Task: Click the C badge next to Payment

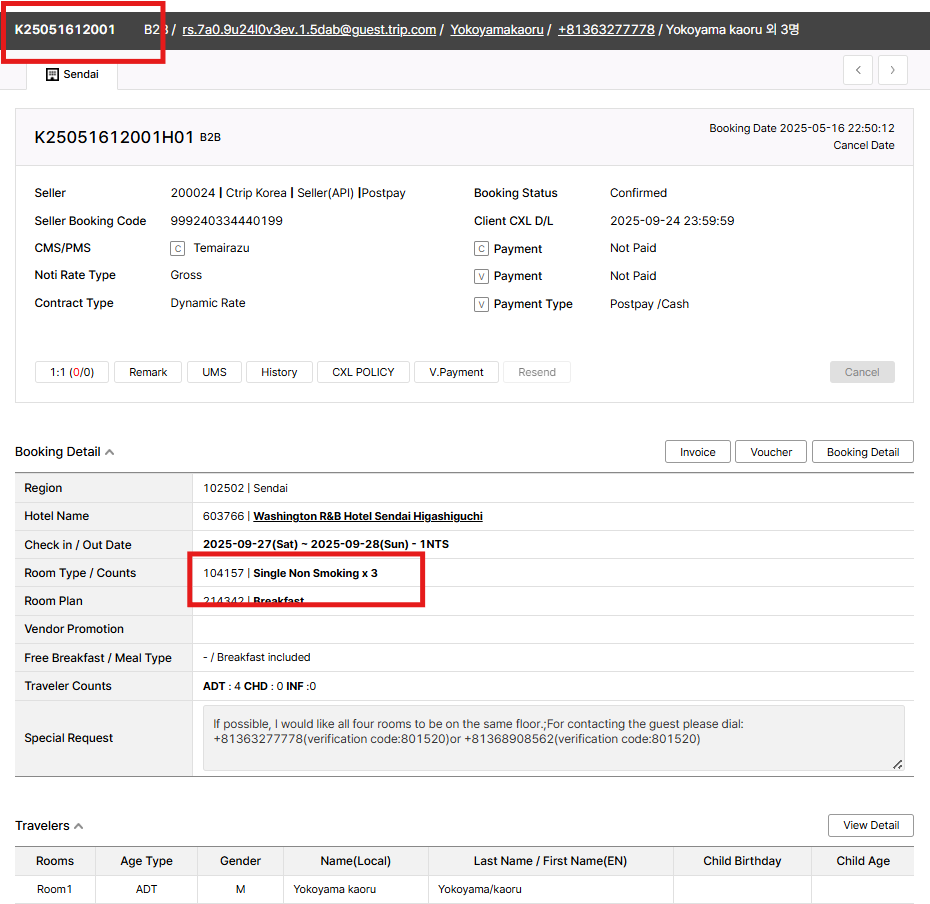Action: [481, 249]
